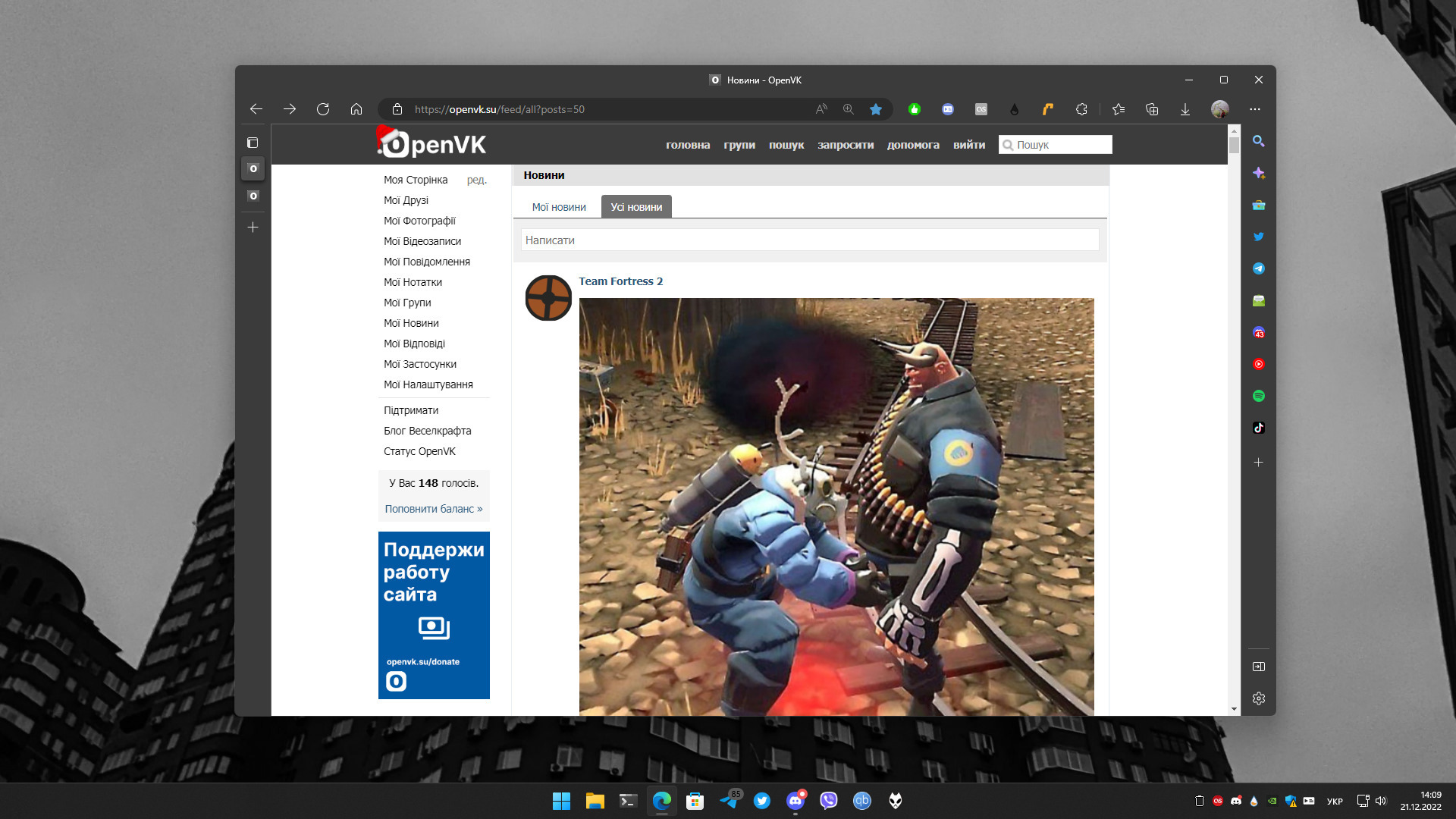Open Telegram from Edge sidebar
Image resolution: width=1456 pixels, height=819 pixels.
pyautogui.click(x=1259, y=268)
